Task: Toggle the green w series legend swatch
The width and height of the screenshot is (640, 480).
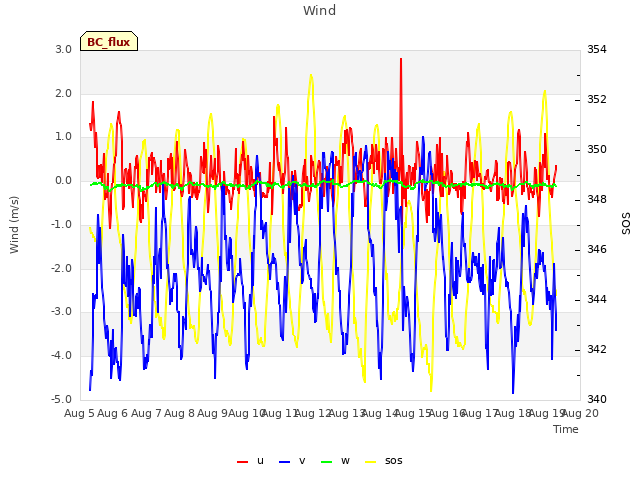Action: click(327, 462)
